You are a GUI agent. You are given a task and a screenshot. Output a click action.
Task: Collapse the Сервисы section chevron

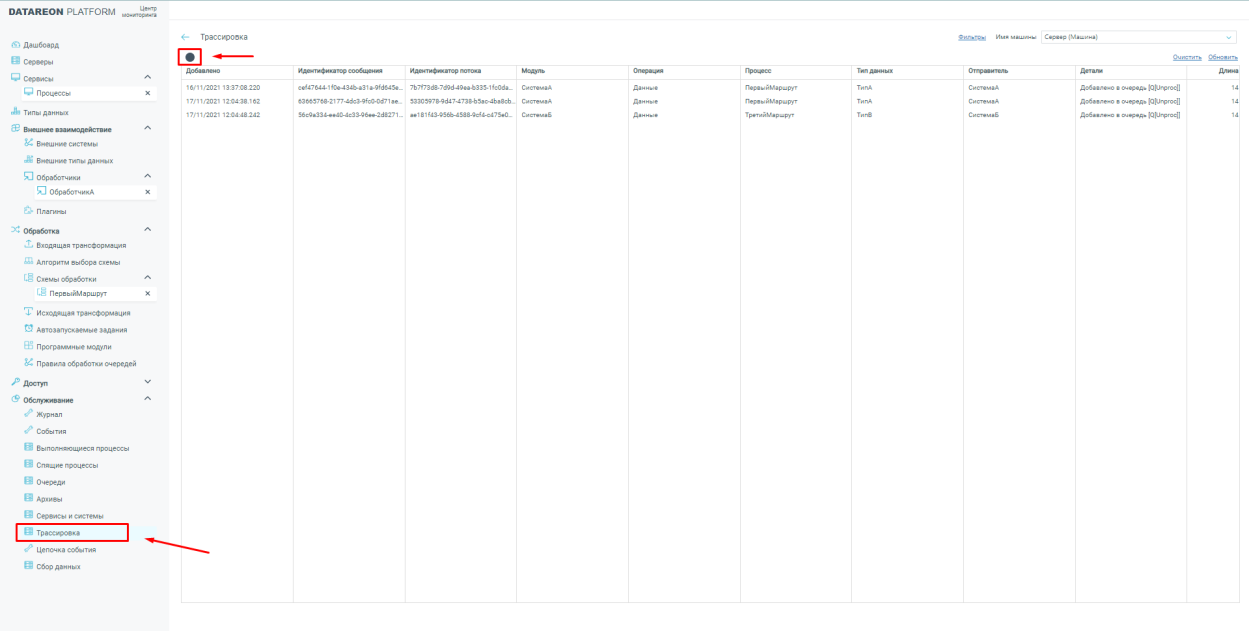(x=148, y=77)
